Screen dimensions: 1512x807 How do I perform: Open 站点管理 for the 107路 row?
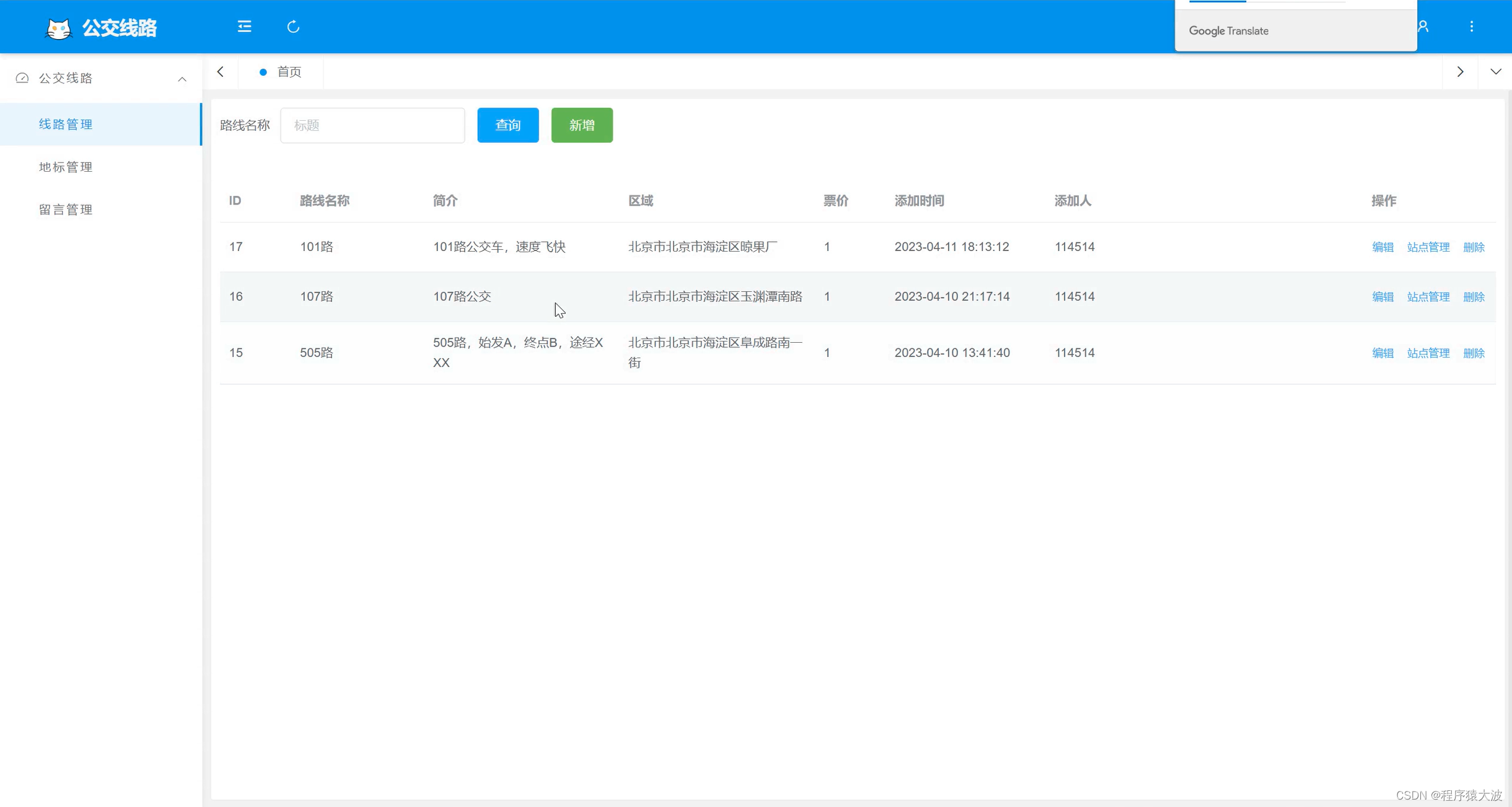(1428, 297)
